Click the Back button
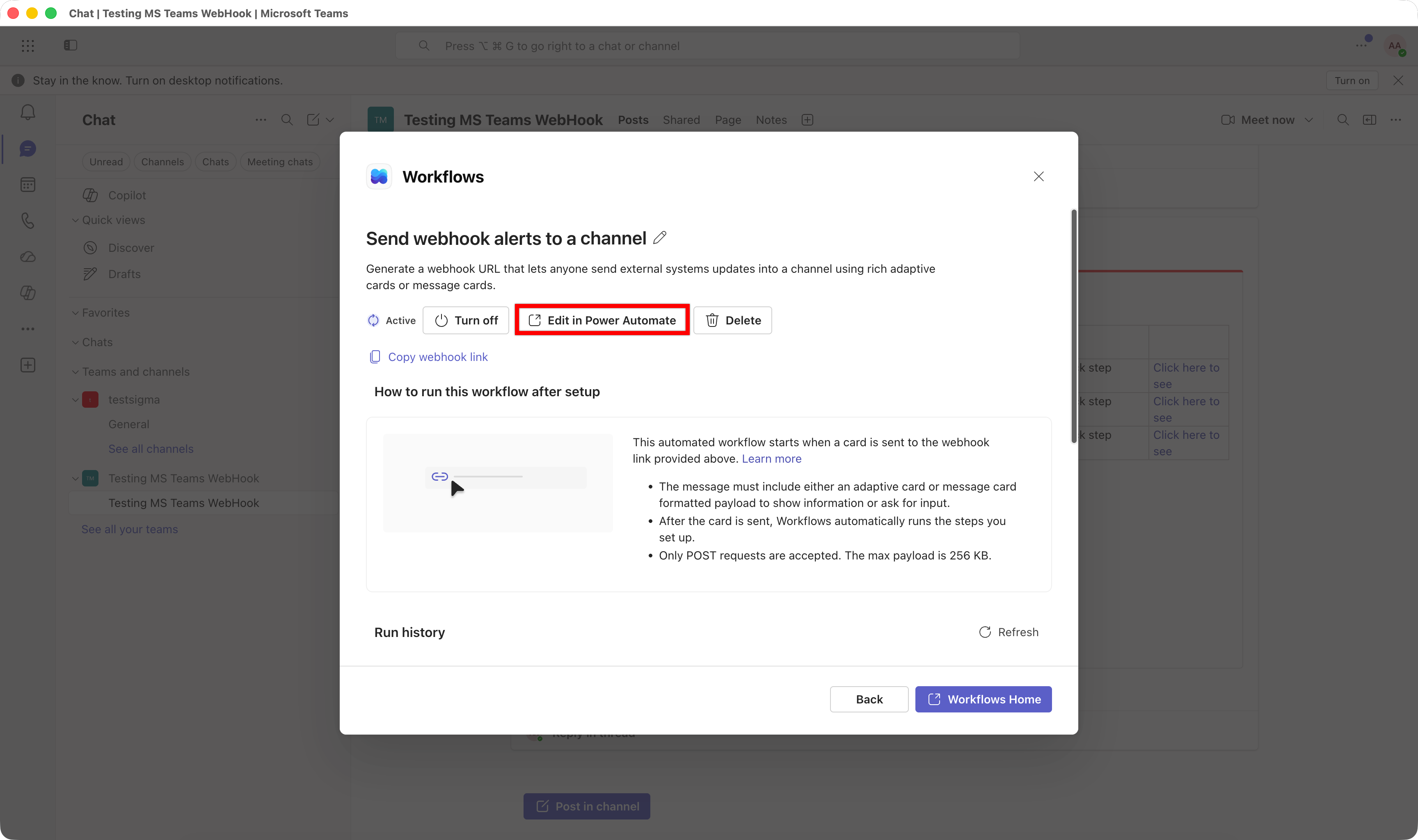Image resolution: width=1418 pixels, height=840 pixels. pyautogui.click(x=869, y=699)
